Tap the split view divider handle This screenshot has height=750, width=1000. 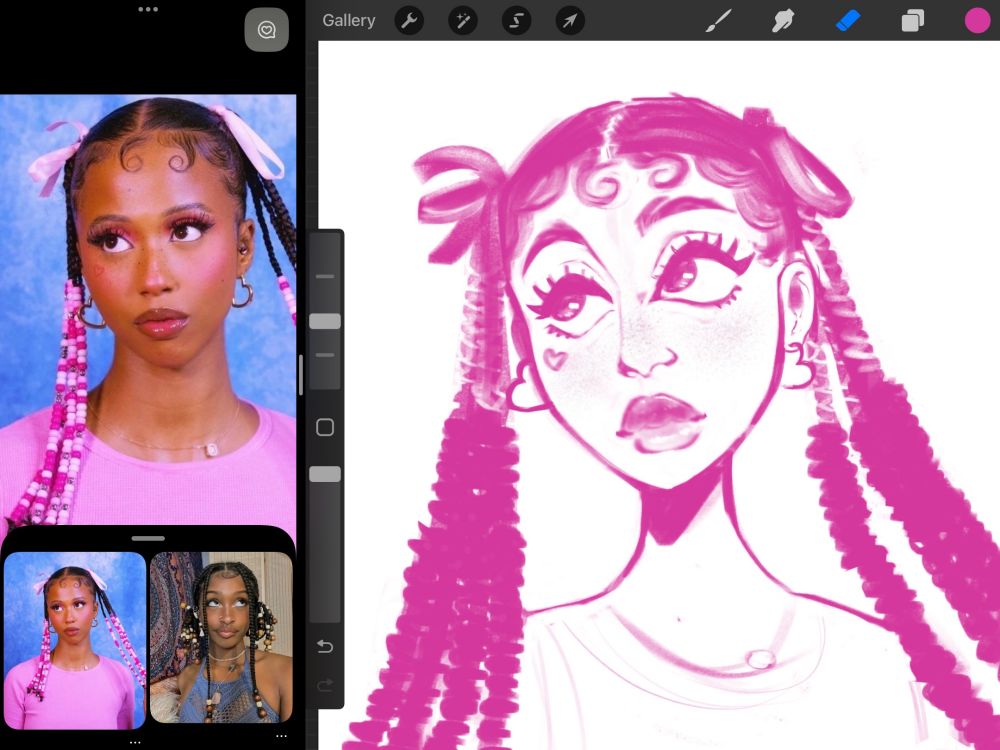(x=300, y=375)
